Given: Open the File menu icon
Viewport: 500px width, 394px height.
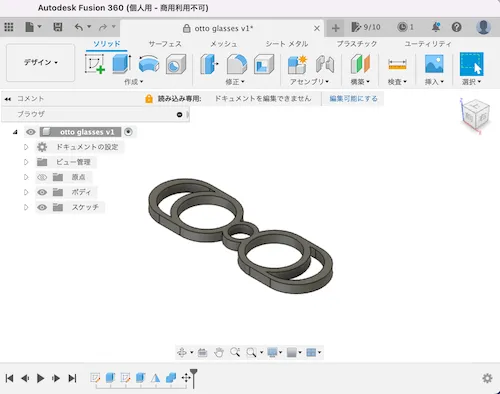Looking at the screenshot, I should click(x=30, y=27).
